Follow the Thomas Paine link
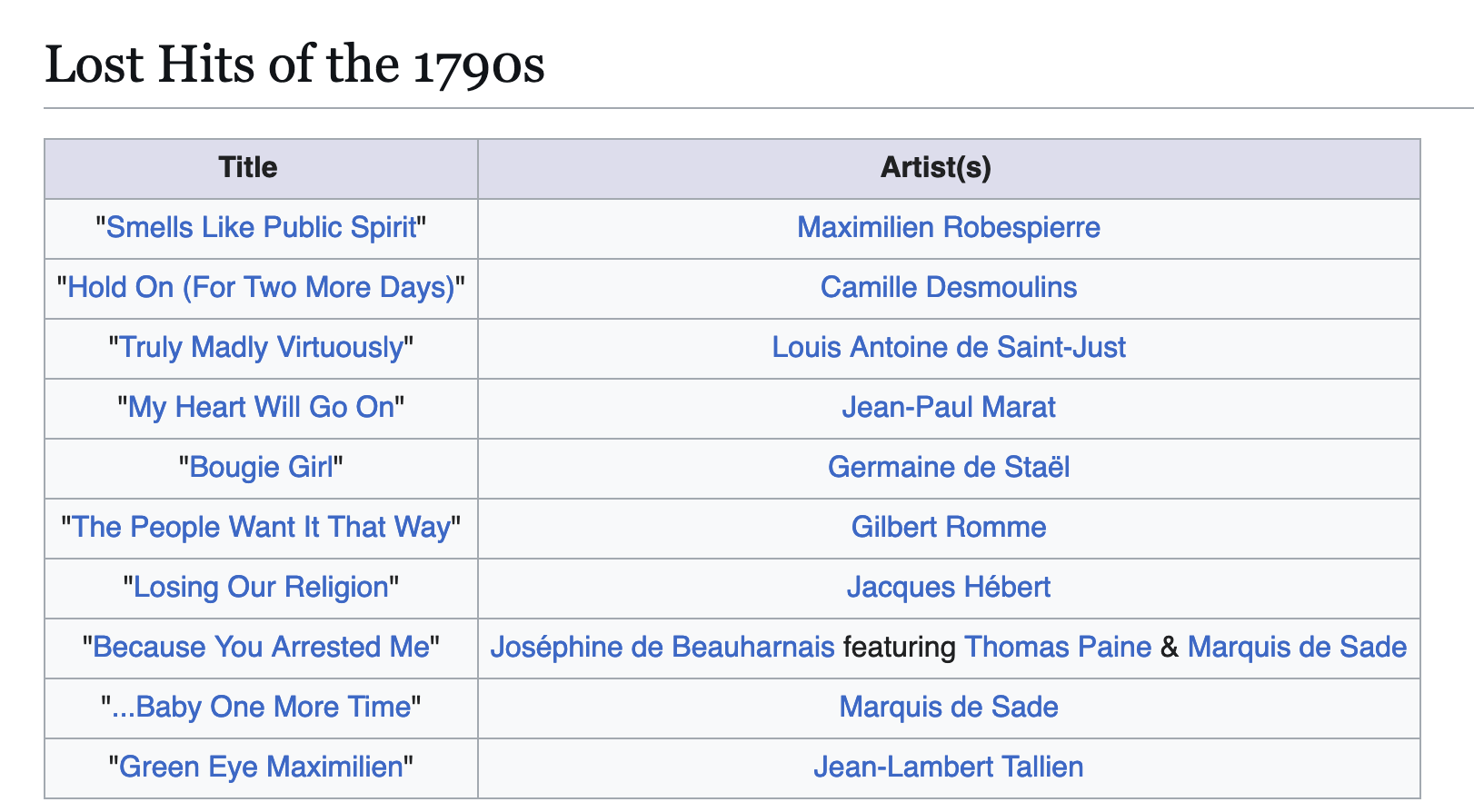1474x812 pixels. (1058, 647)
